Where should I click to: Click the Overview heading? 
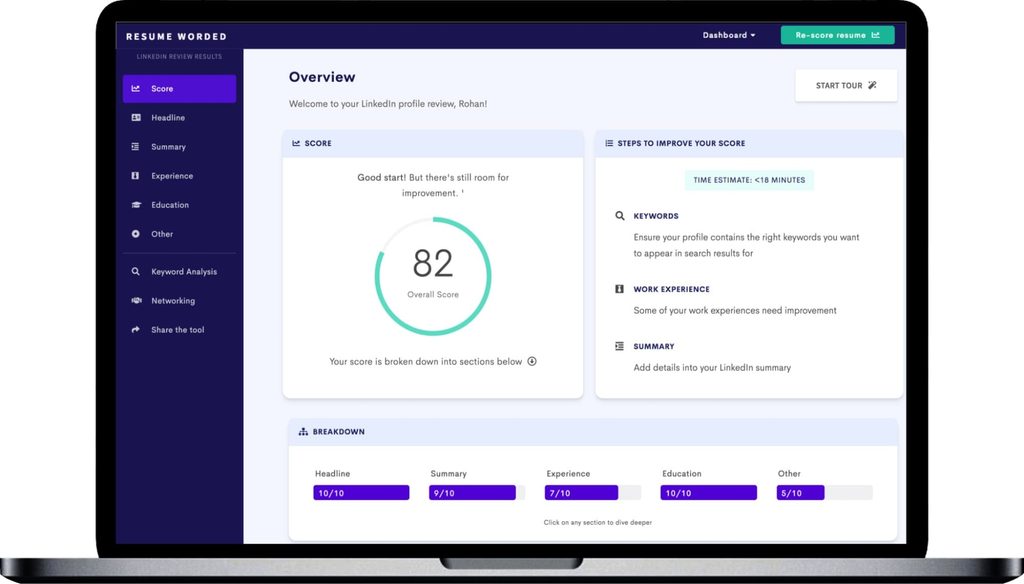point(322,77)
